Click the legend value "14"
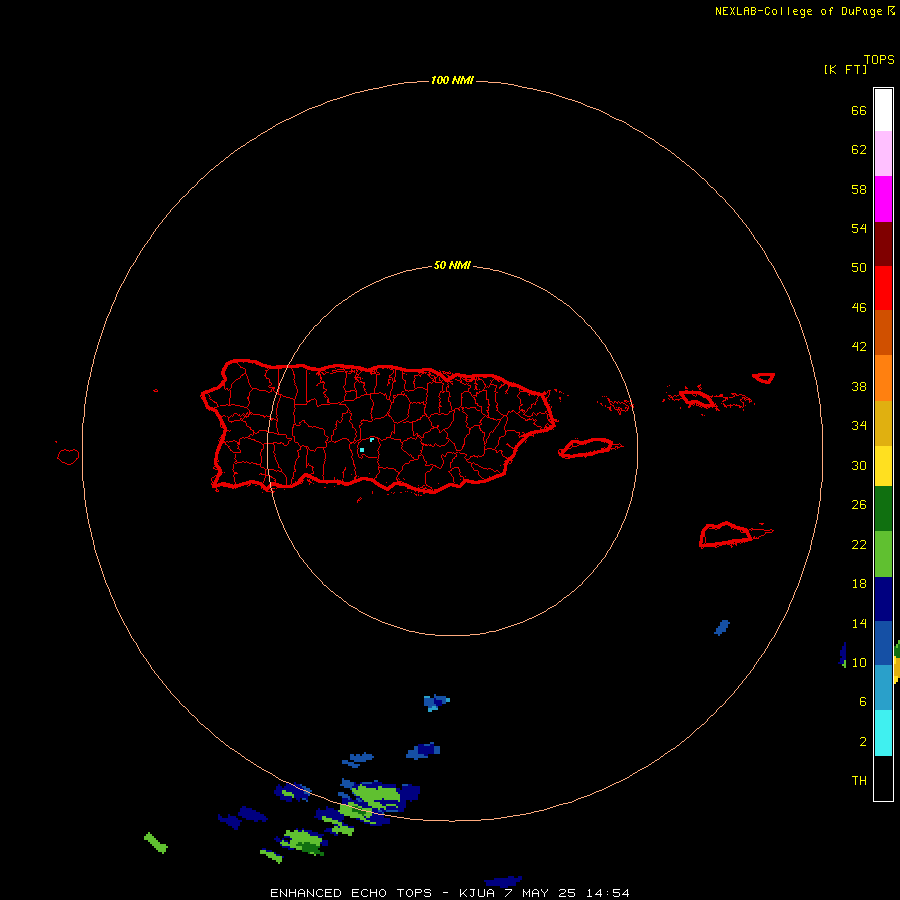The height and width of the screenshot is (900, 900). [x=859, y=623]
